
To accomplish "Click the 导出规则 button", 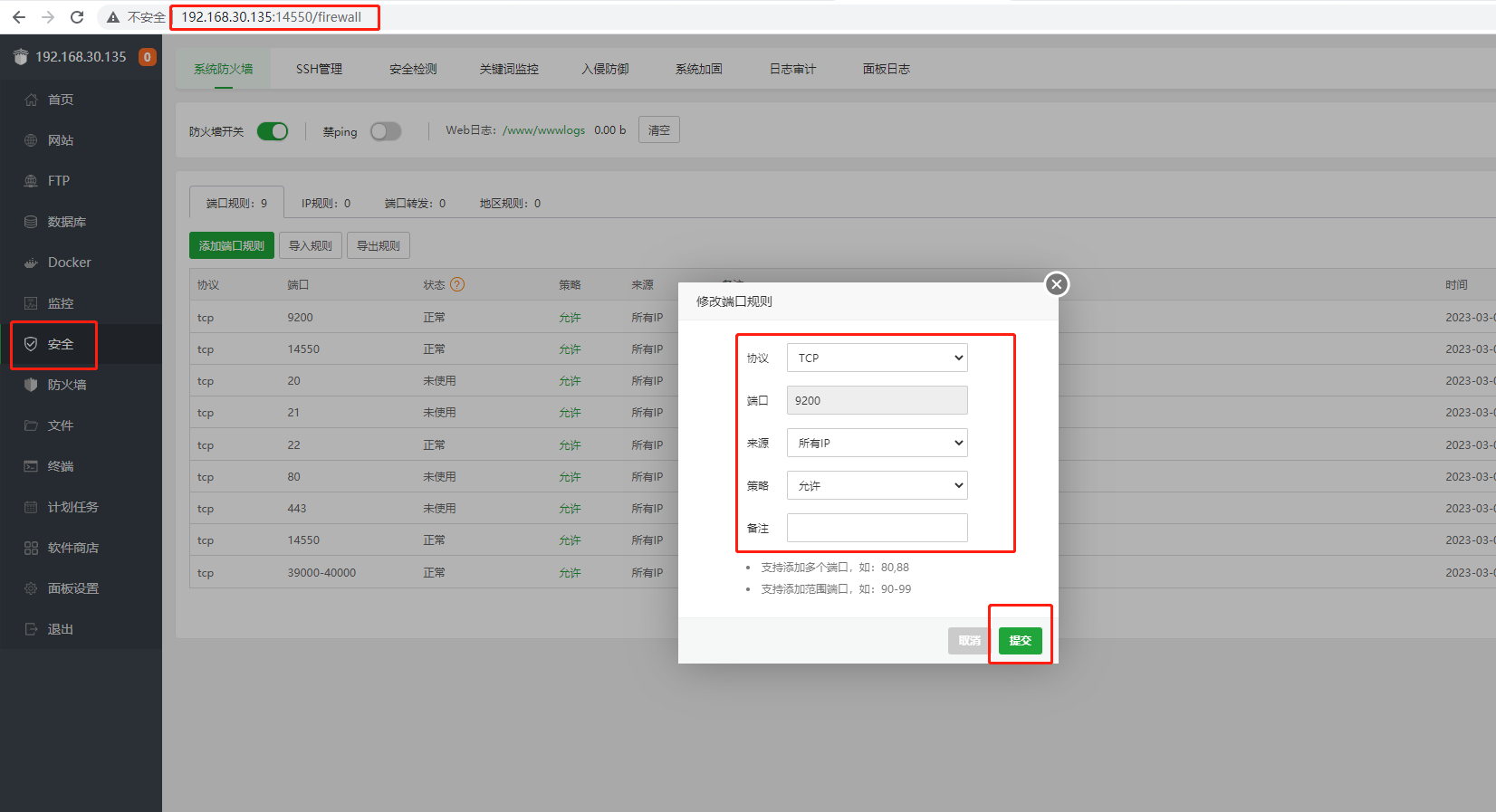I will [379, 245].
